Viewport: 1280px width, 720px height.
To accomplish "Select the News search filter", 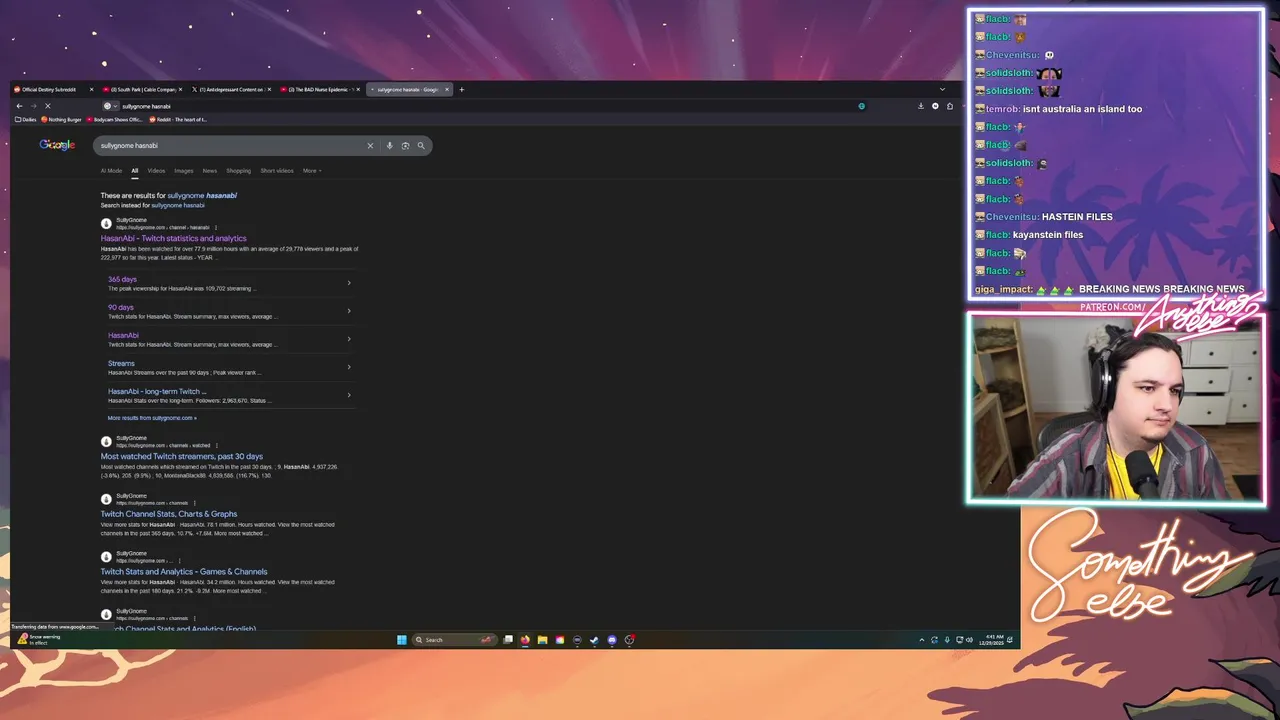I will point(210,171).
